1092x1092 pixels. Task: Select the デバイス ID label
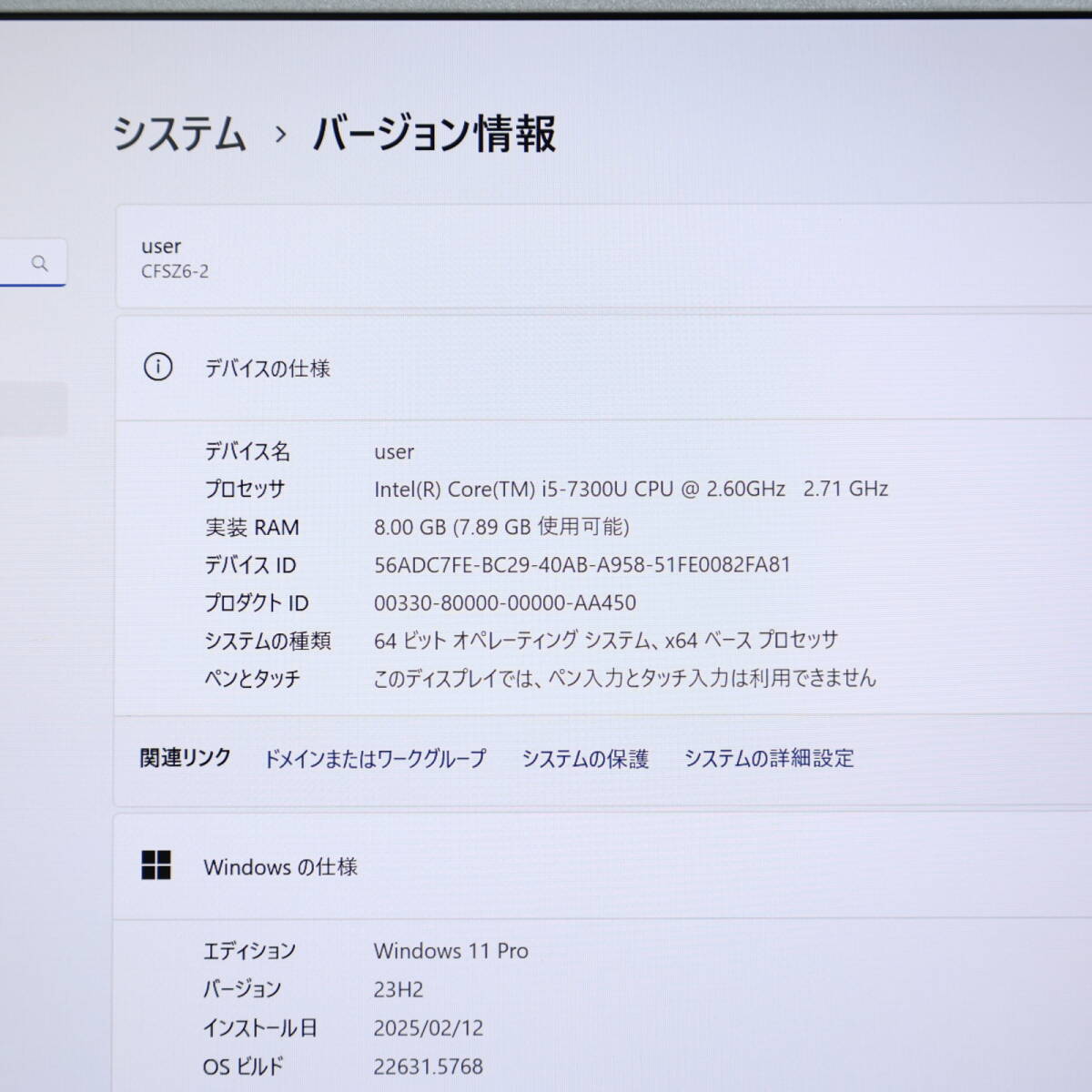coord(250,565)
